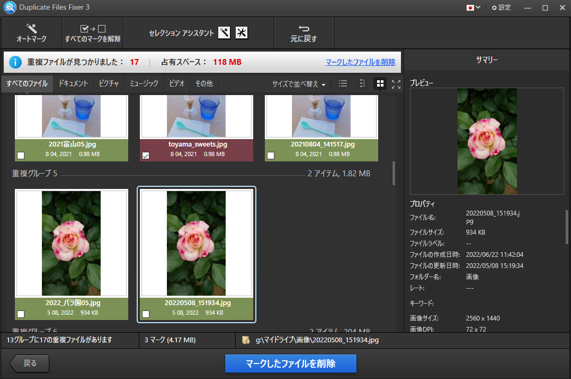
Task: Open the first Selection Assistant wand icon
Action: click(x=224, y=33)
